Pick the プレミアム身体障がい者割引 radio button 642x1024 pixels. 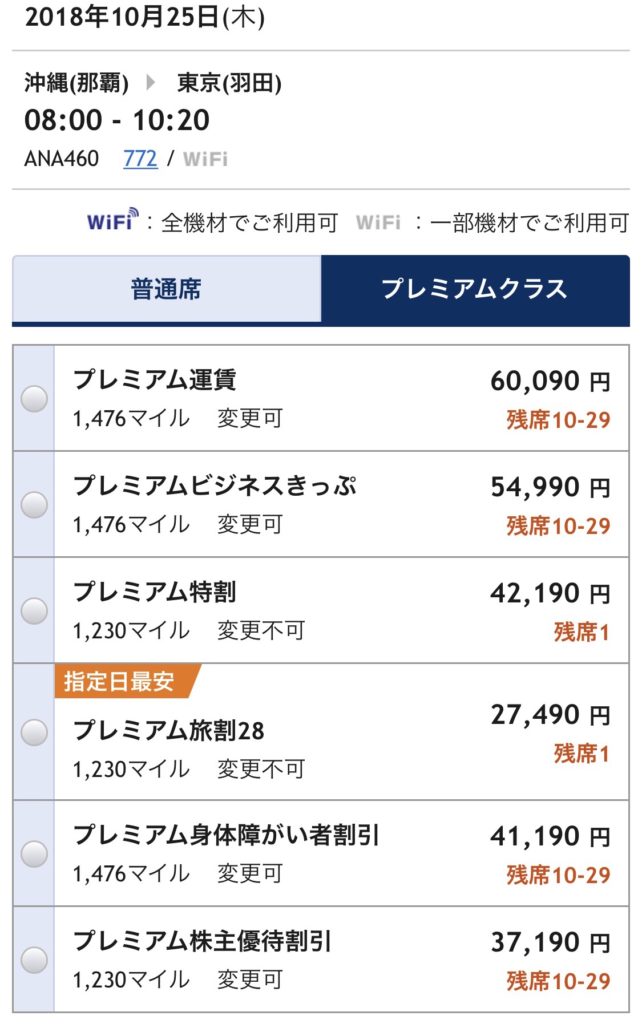[34, 854]
